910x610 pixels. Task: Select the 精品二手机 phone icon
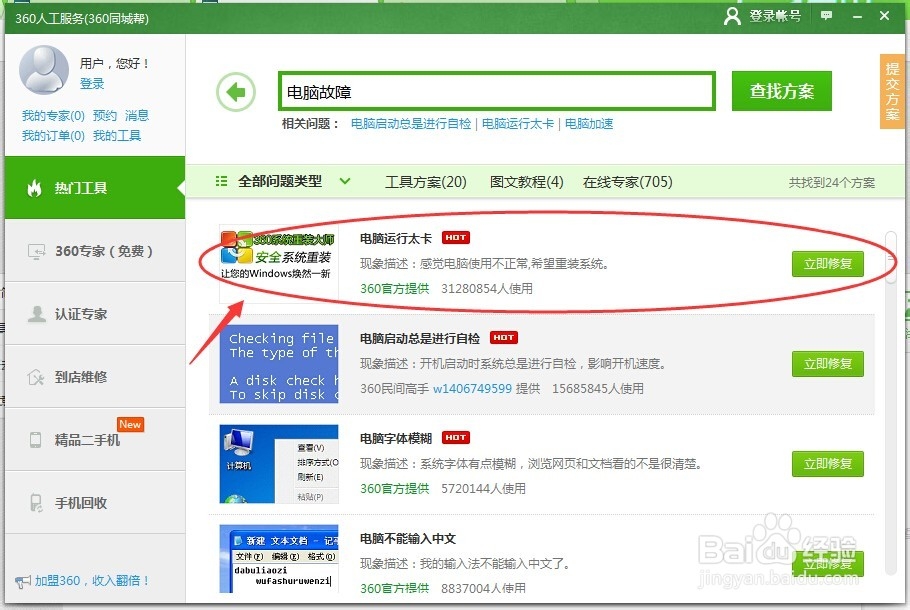(35, 440)
